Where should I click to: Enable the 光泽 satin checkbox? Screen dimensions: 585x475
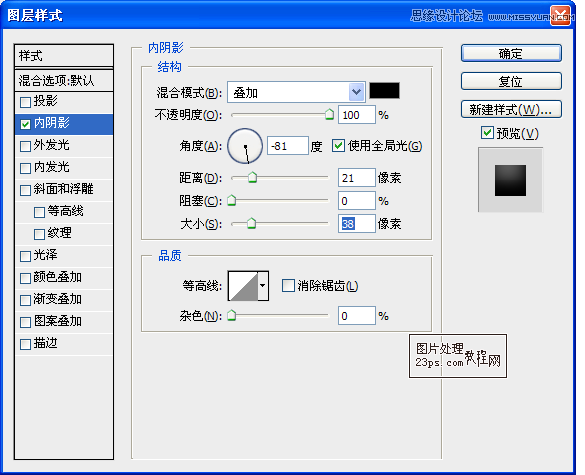tap(25, 256)
